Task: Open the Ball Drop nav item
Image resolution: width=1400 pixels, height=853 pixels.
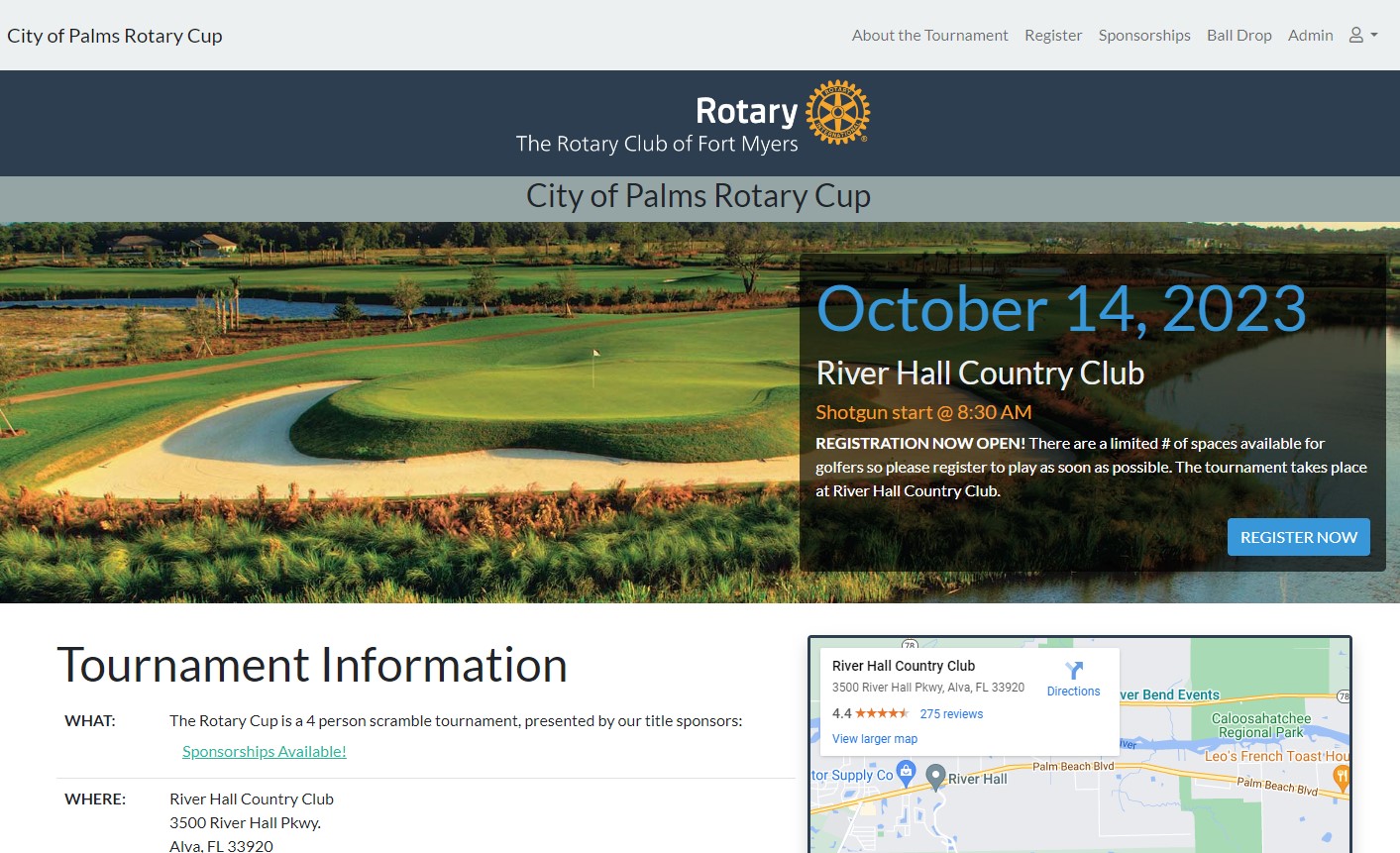Action: [1238, 35]
